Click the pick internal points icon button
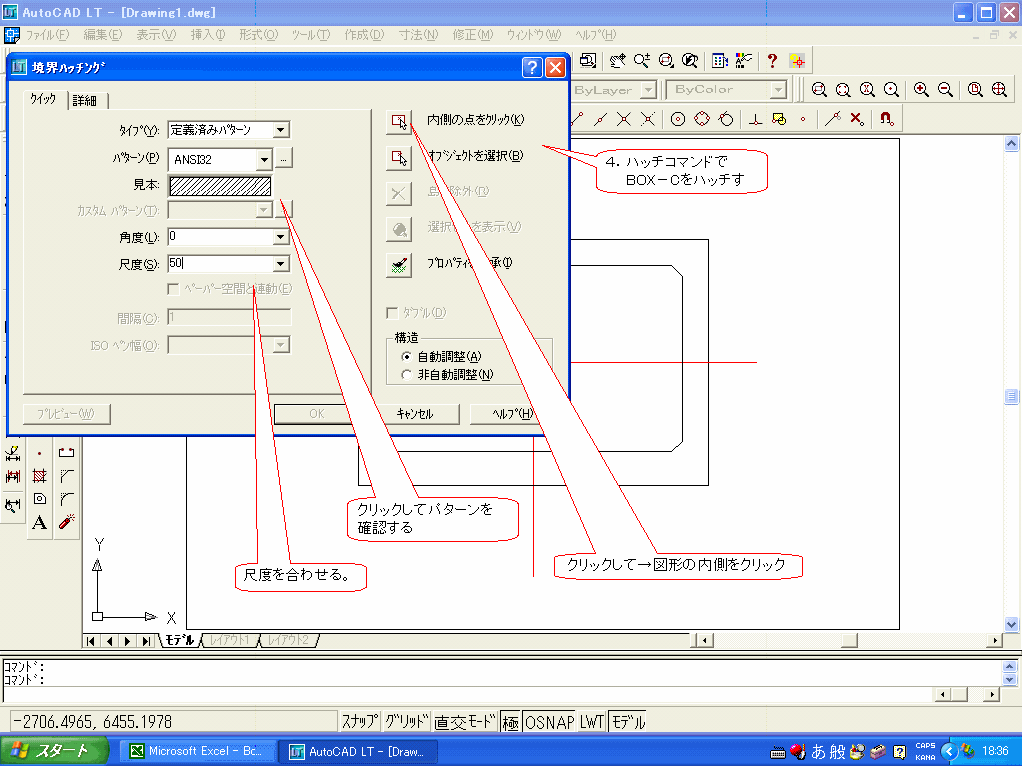Viewport: 1023px width, 767px height. pos(399,121)
